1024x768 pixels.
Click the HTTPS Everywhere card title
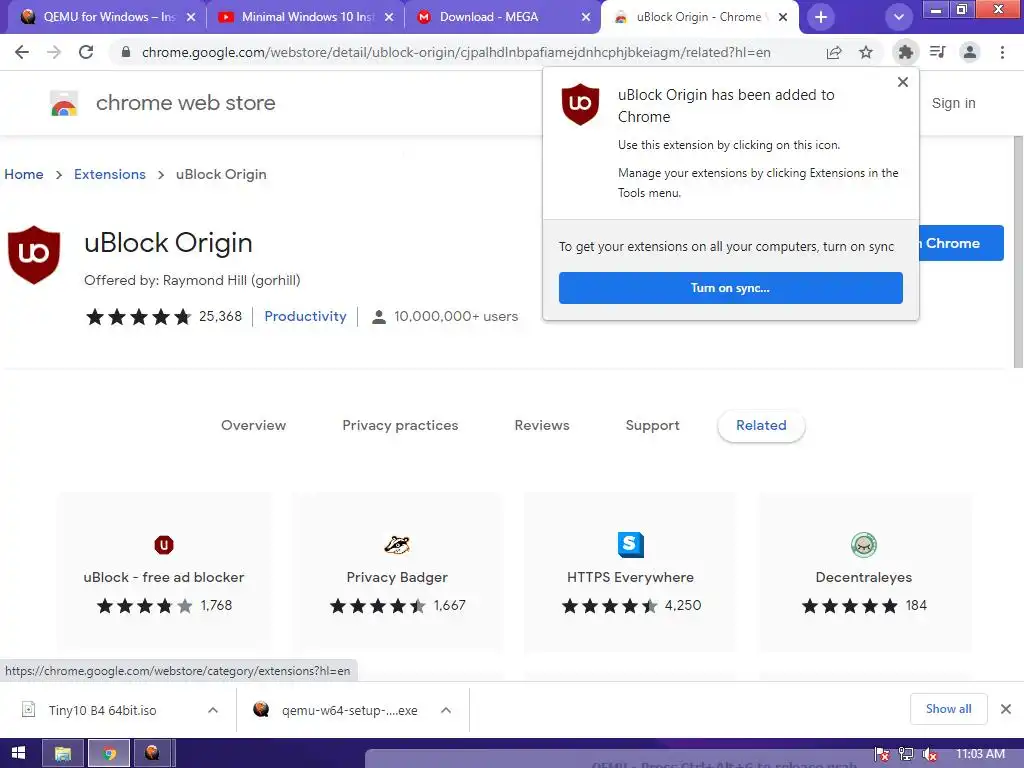(x=630, y=577)
